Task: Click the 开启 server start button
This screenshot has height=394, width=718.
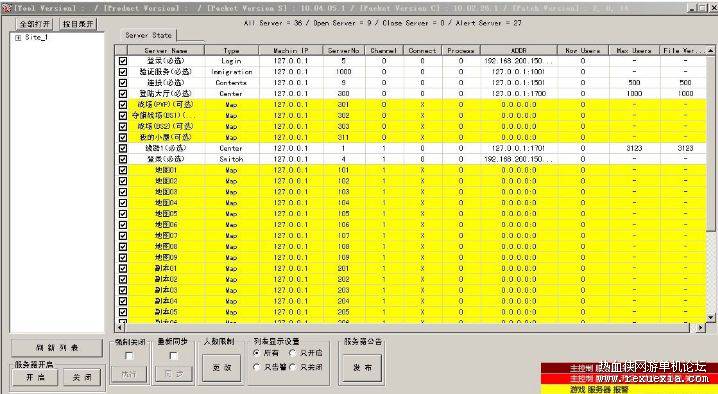Action: 35,378
